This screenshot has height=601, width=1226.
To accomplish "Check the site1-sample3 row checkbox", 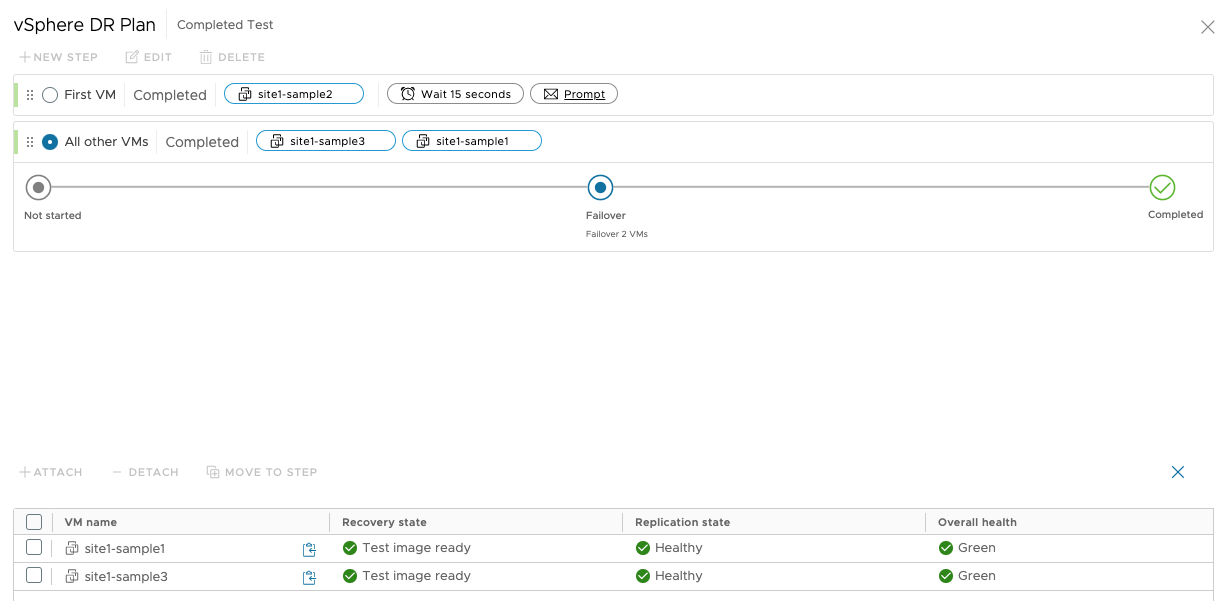I will (34, 575).
